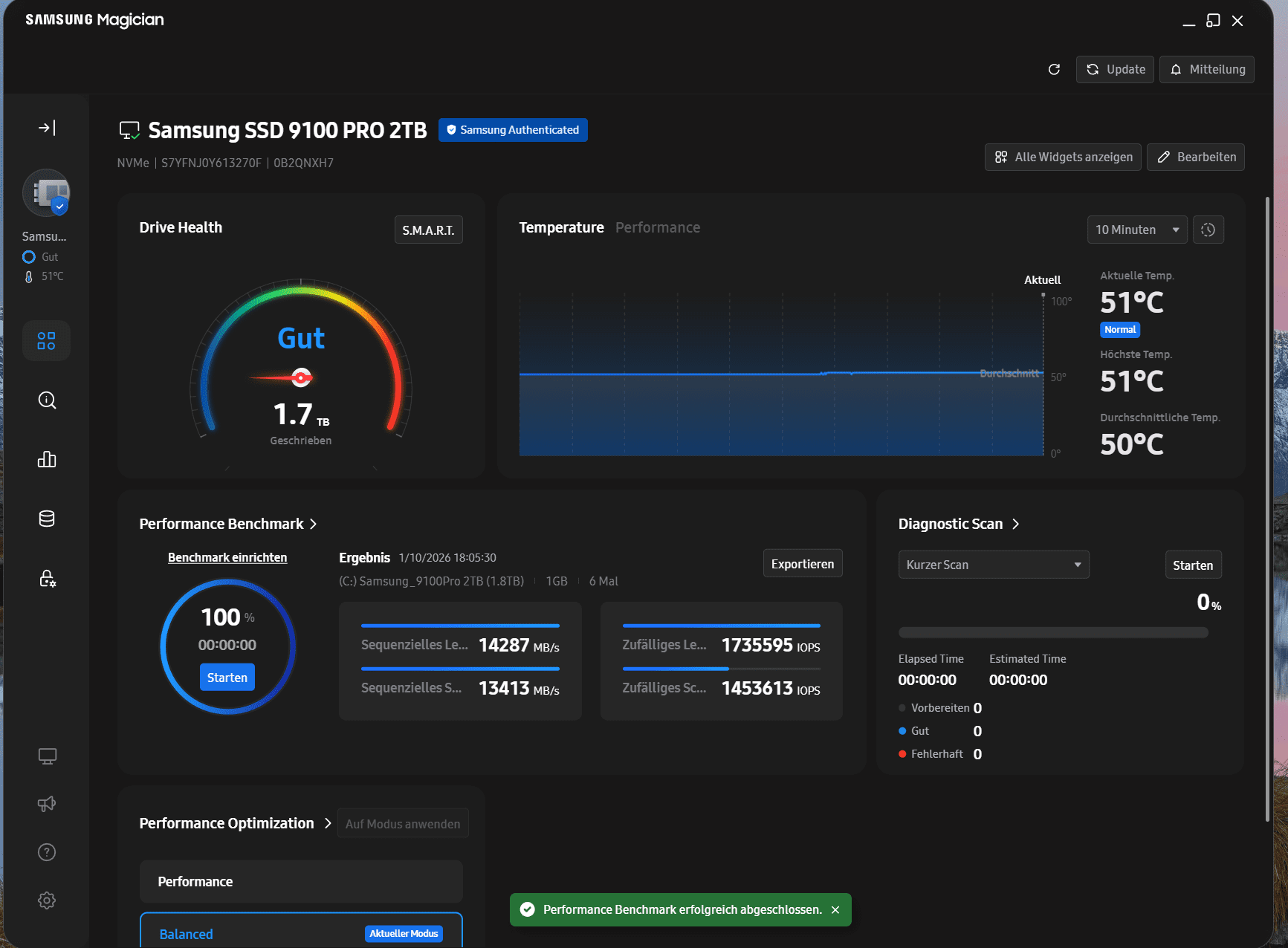
Task: Click the Benchmark einrichten link
Action: pyautogui.click(x=227, y=557)
